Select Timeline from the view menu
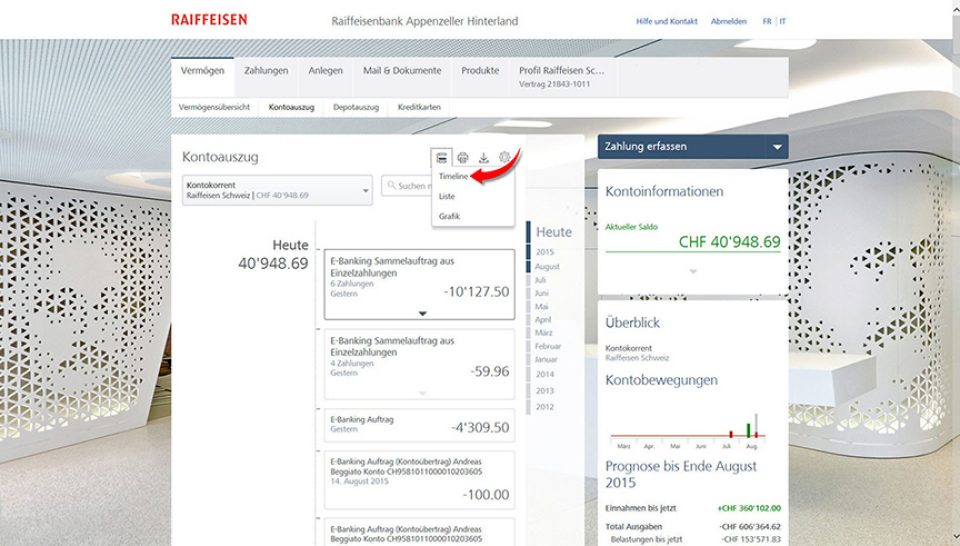The image size is (960, 546). coord(453,177)
